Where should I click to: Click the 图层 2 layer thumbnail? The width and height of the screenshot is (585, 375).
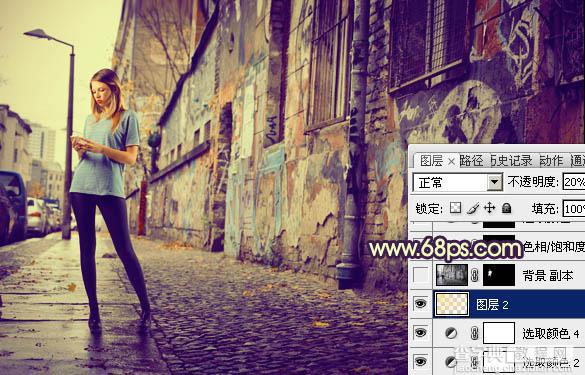tap(452, 304)
